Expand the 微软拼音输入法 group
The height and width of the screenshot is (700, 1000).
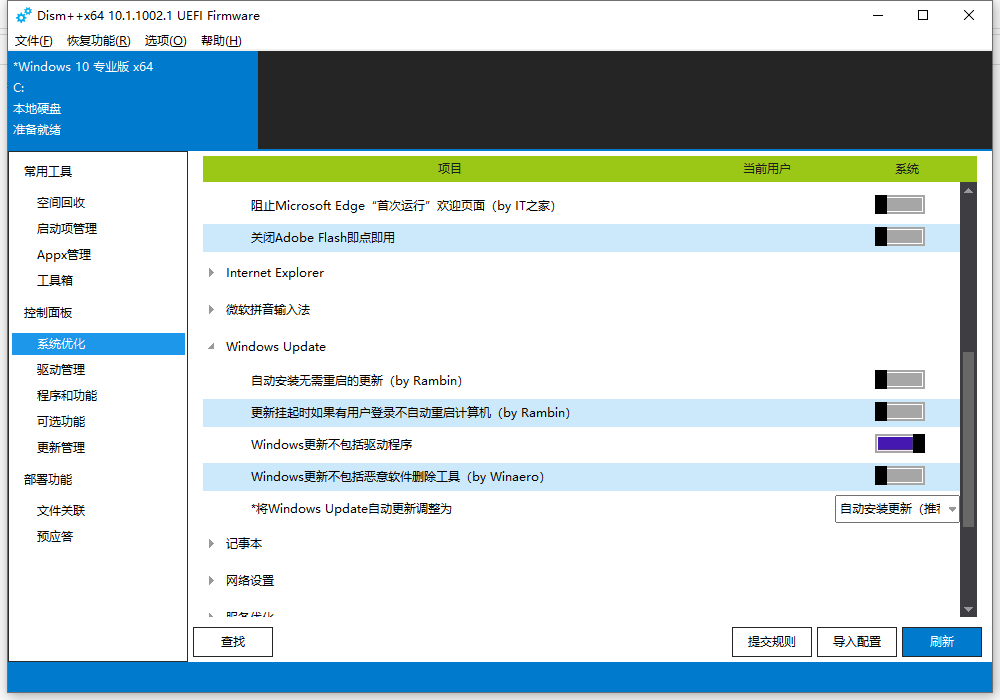[211, 310]
